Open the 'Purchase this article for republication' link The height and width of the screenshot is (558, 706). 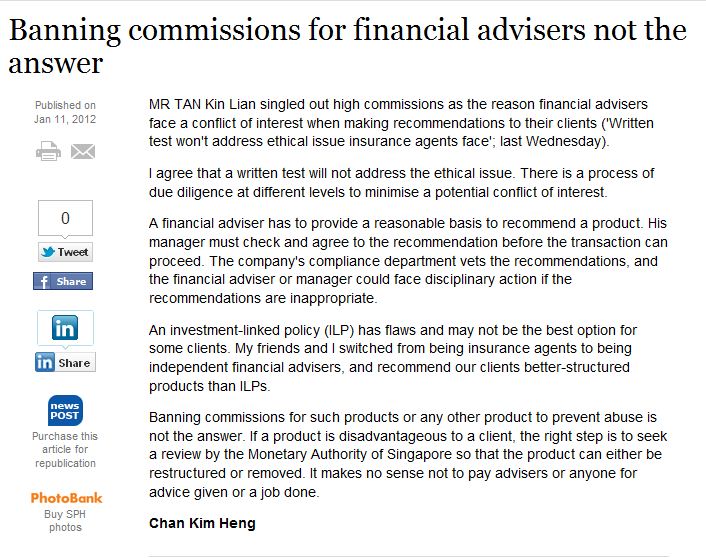click(65, 449)
